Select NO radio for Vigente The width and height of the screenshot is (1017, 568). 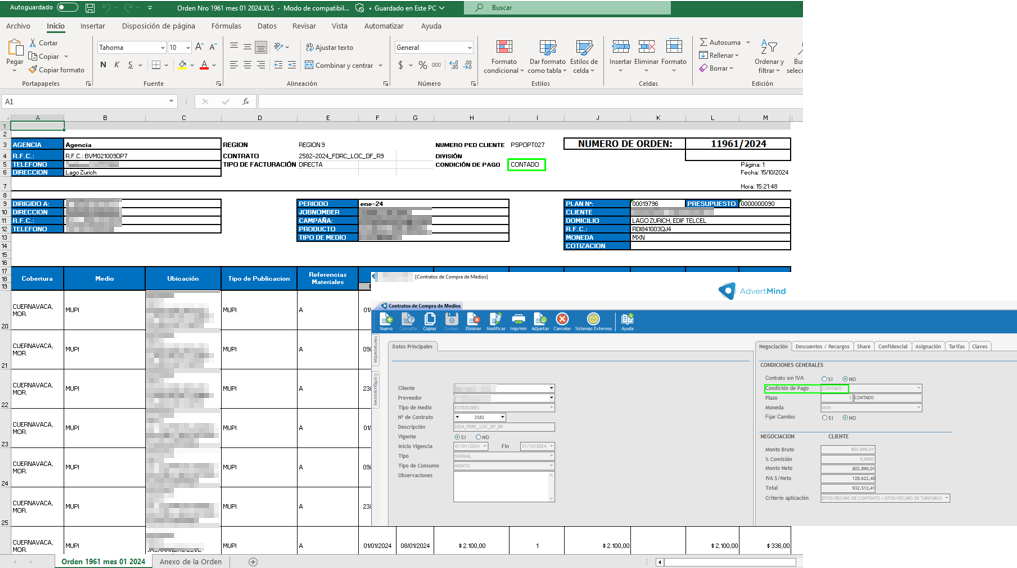(x=478, y=437)
